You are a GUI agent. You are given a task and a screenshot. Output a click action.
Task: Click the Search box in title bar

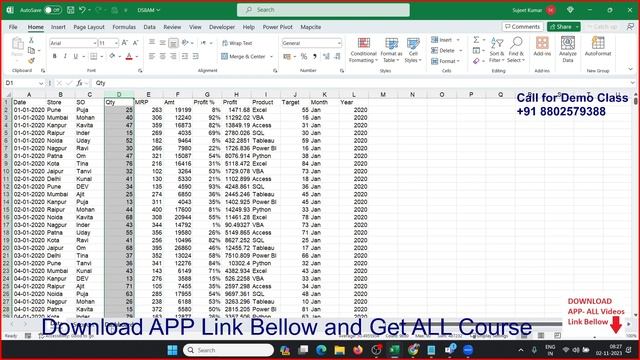[x=323, y=10]
